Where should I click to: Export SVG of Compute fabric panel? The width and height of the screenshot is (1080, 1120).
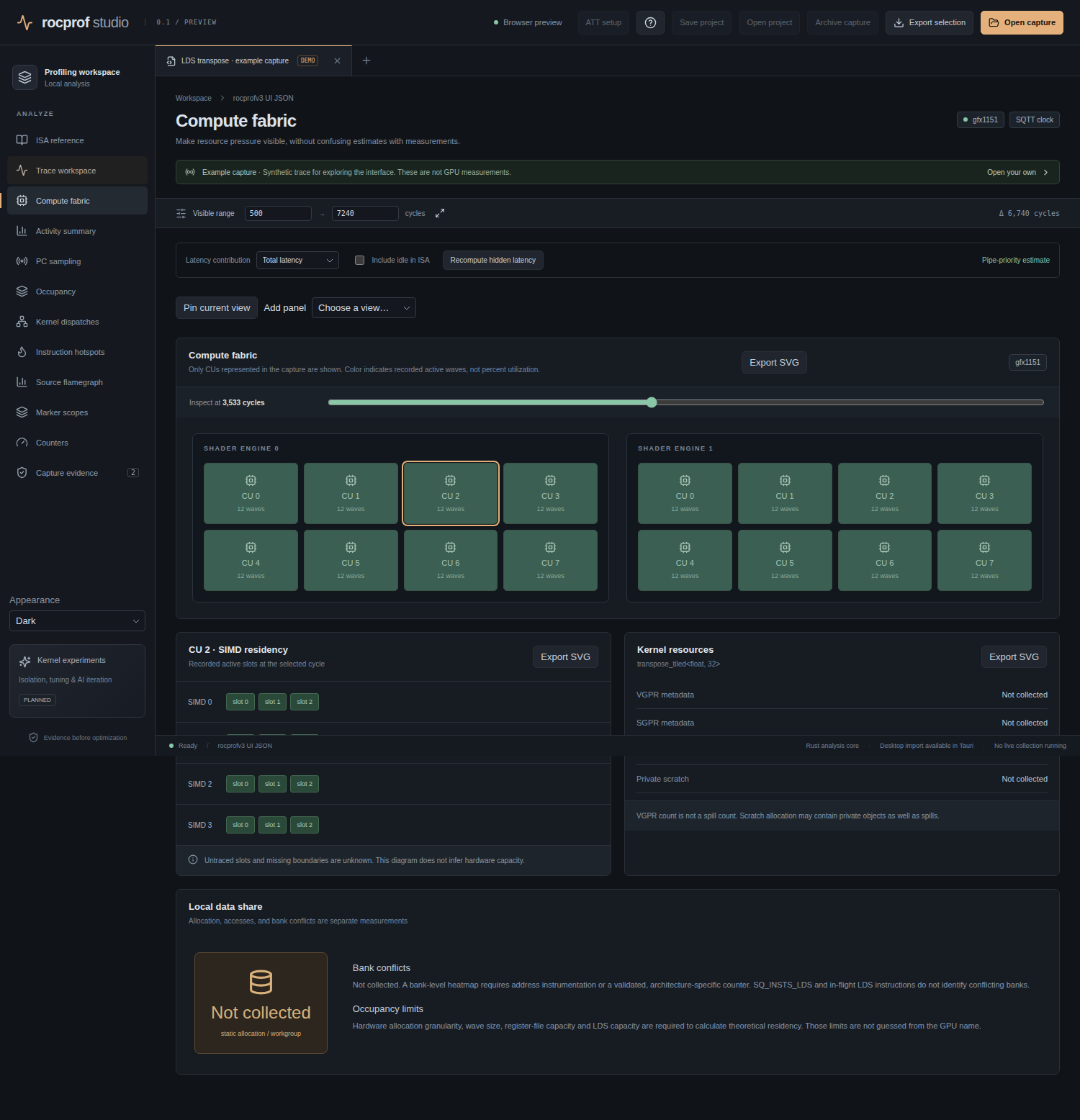[774, 363]
